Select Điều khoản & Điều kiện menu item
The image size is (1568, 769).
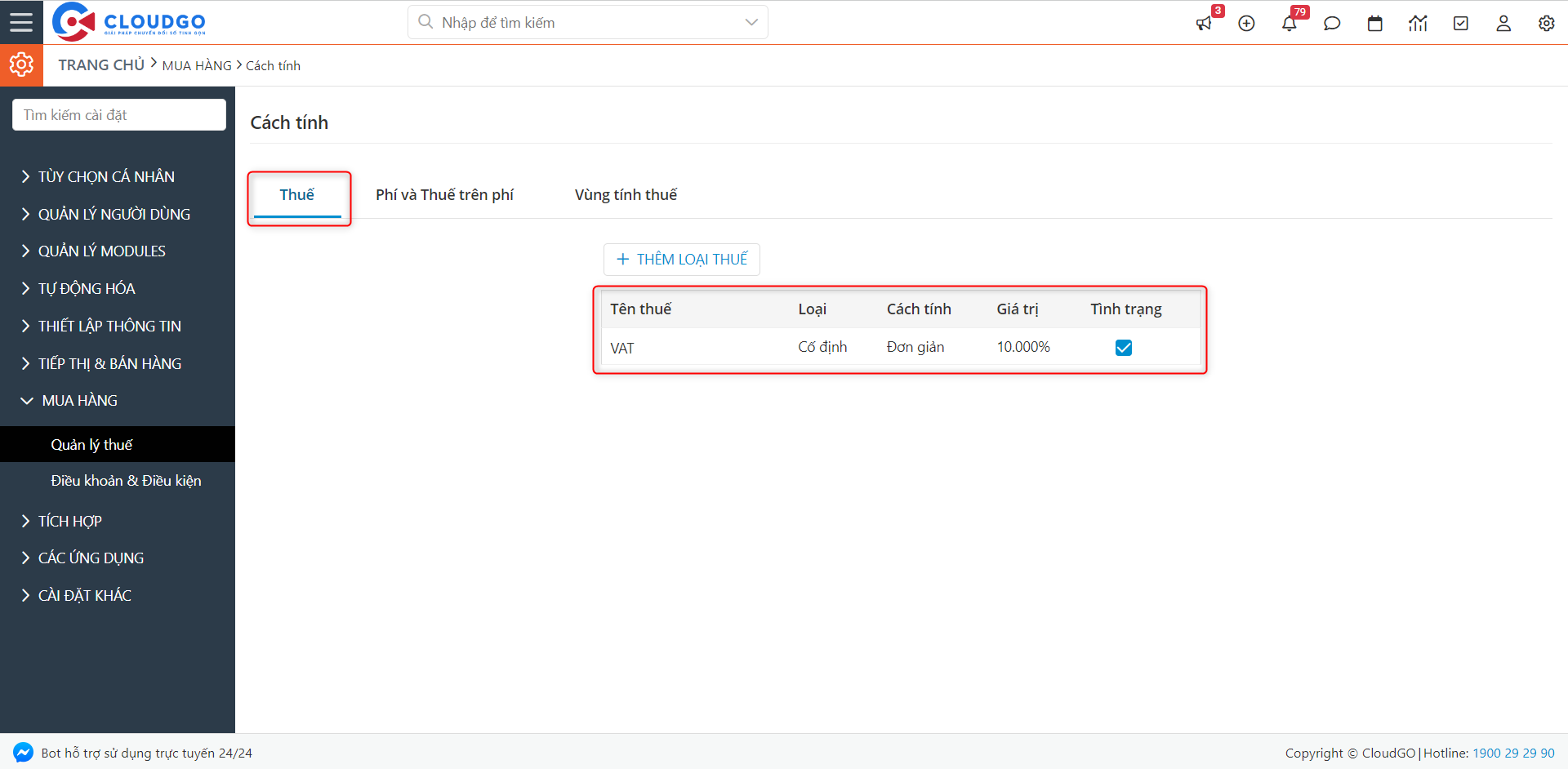(x=126, y=481)
